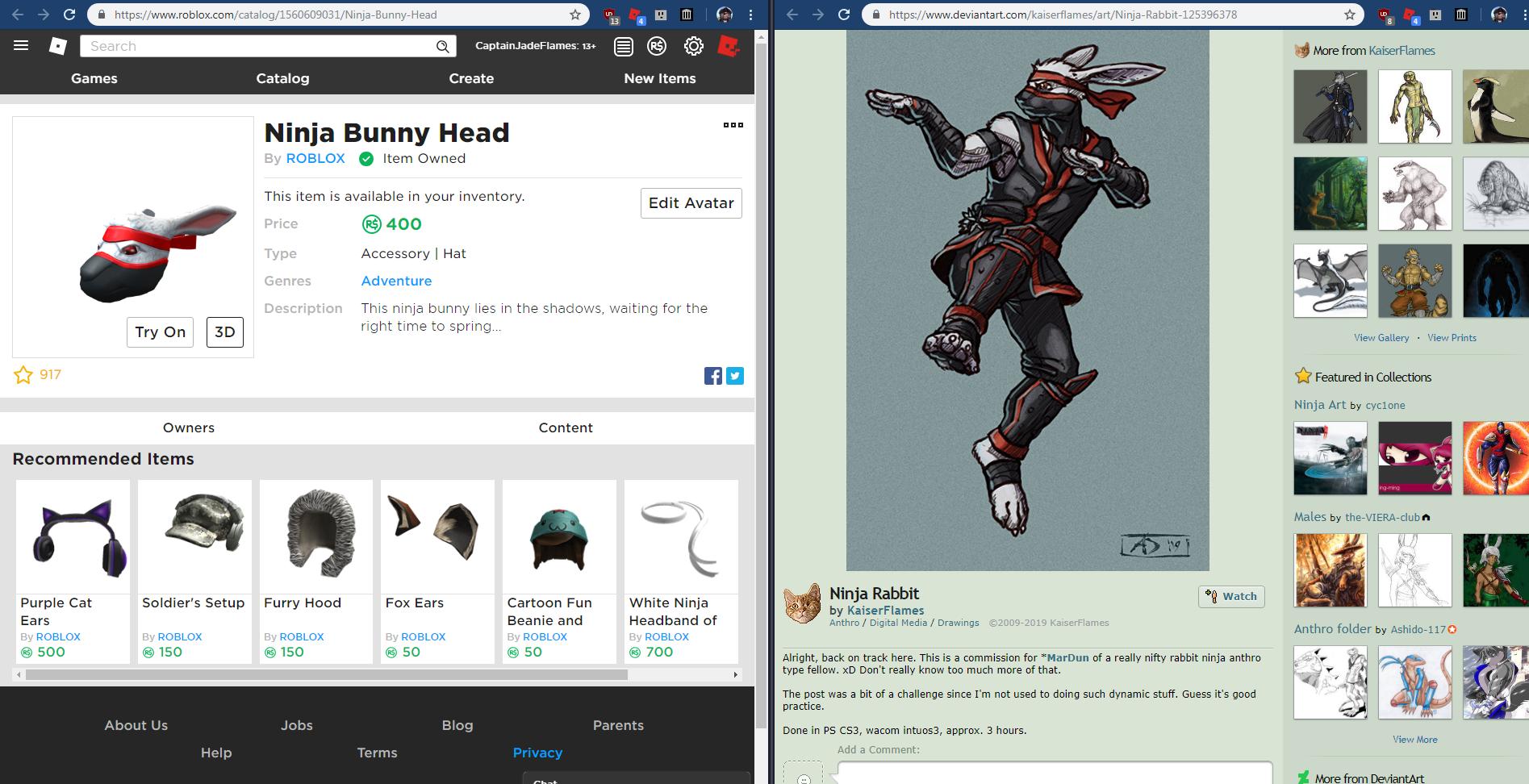Click the Roblox address bar URL
1529x784 pixels.
[276, 15]
